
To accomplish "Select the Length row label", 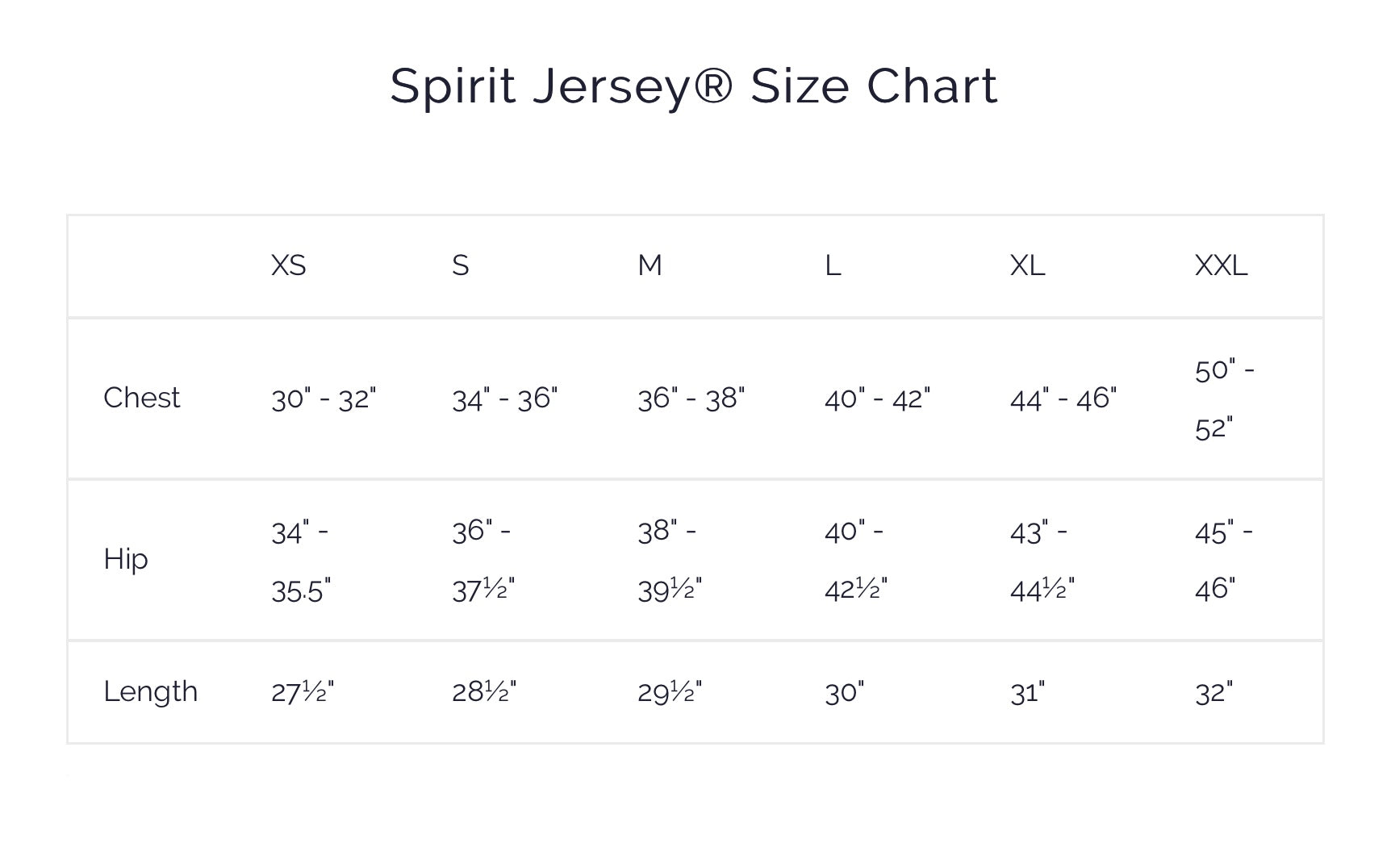I will coord(150,691).
